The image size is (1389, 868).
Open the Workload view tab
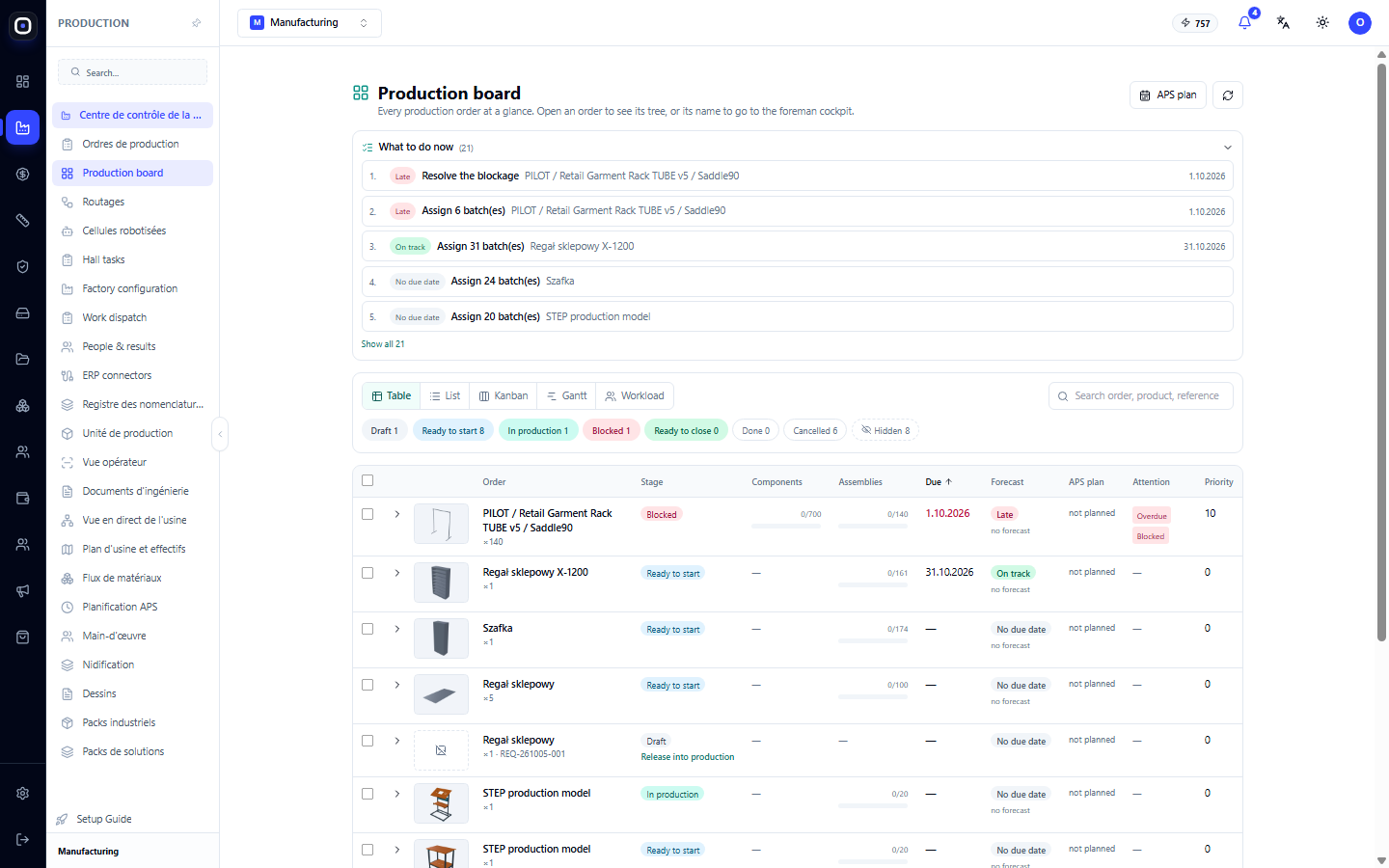[x=635, y=396]
